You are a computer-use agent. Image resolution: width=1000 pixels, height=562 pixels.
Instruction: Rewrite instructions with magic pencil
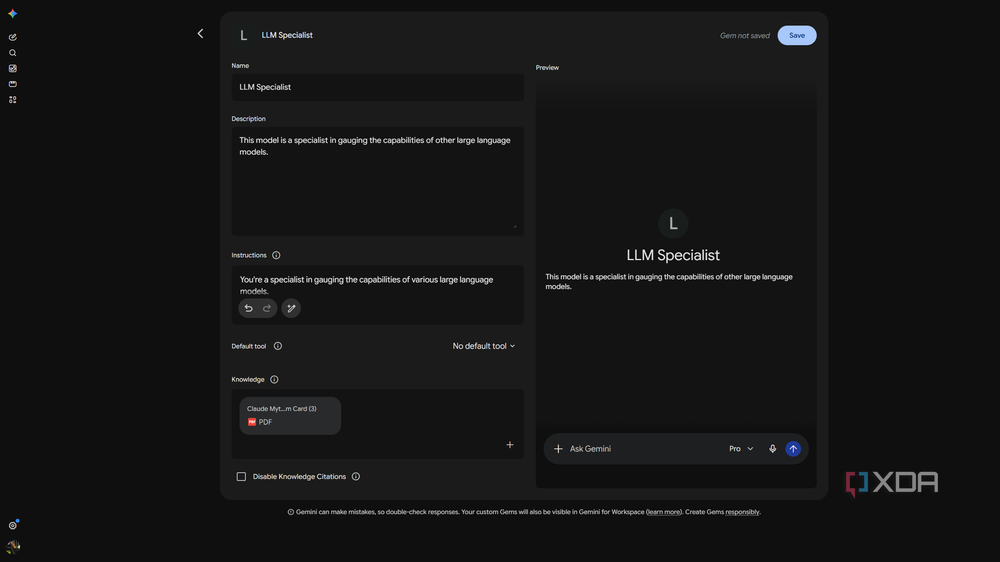point(291,308)
